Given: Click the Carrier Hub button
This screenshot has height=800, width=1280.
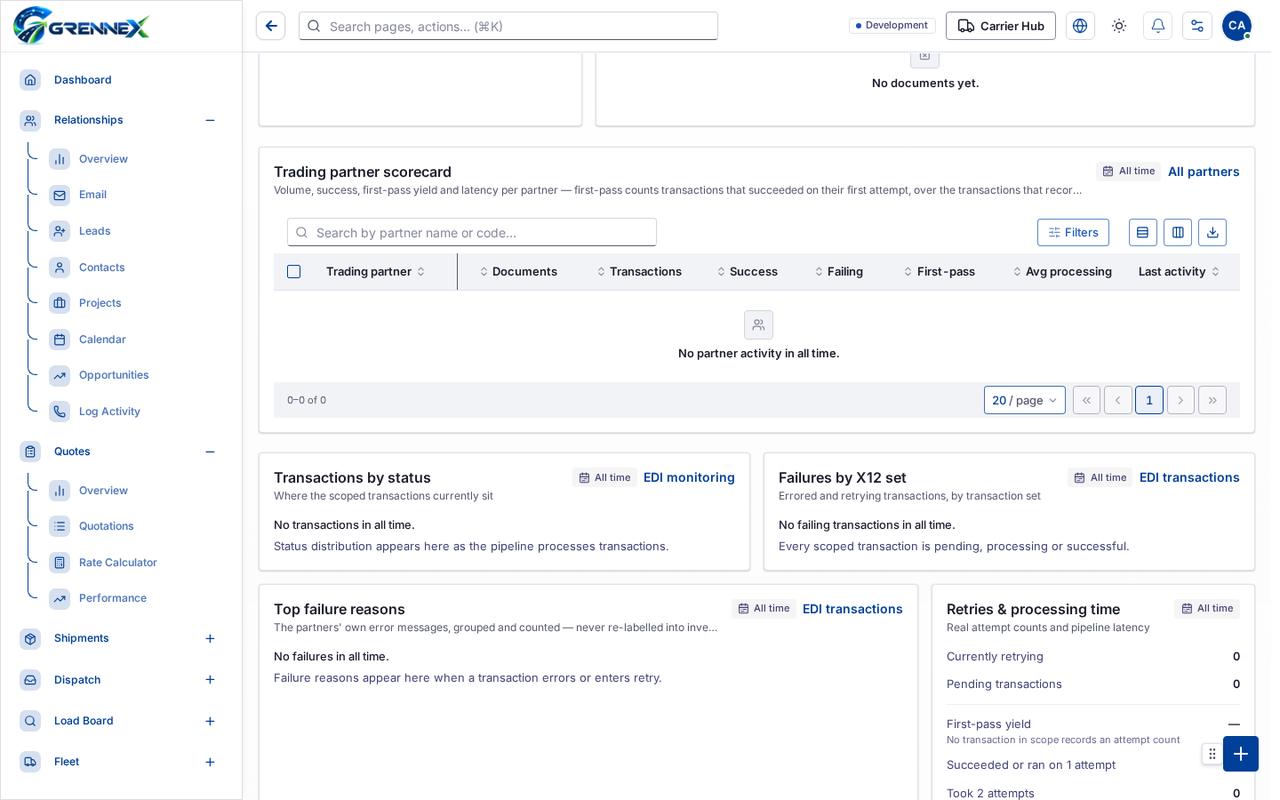Looking at the screenshot, I should pyautogui.click(x=1001, y=26).
